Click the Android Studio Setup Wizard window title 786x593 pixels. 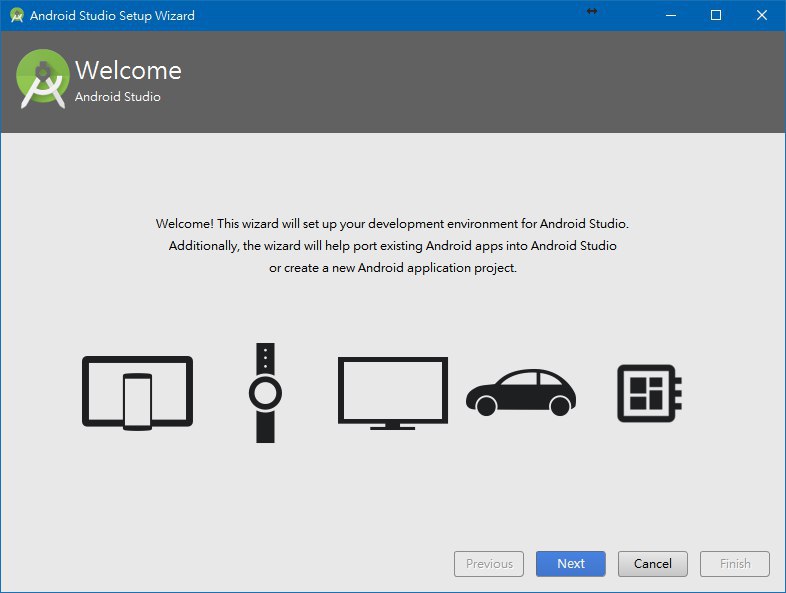pyautogui.click(x=112, y=16)
